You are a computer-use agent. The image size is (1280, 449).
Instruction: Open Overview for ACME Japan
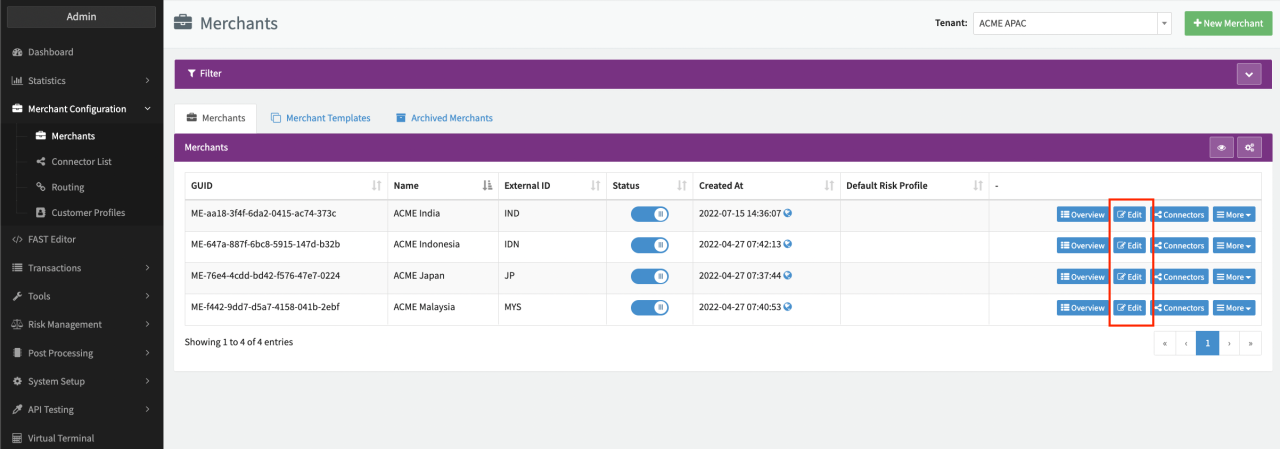point(1083,276)
